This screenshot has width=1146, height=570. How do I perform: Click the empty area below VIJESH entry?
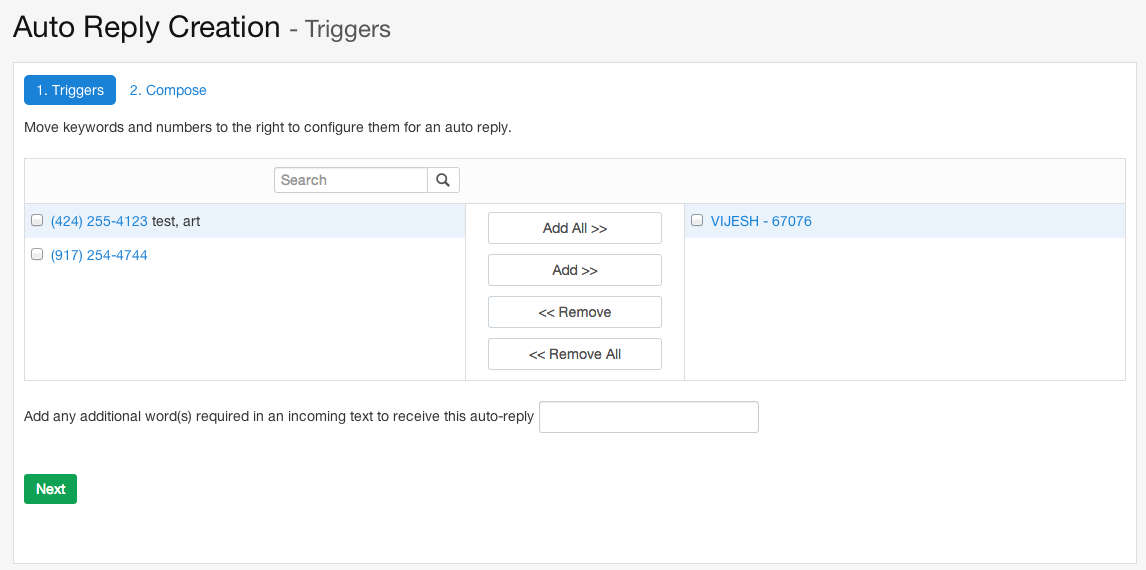(x=905, y=308)
